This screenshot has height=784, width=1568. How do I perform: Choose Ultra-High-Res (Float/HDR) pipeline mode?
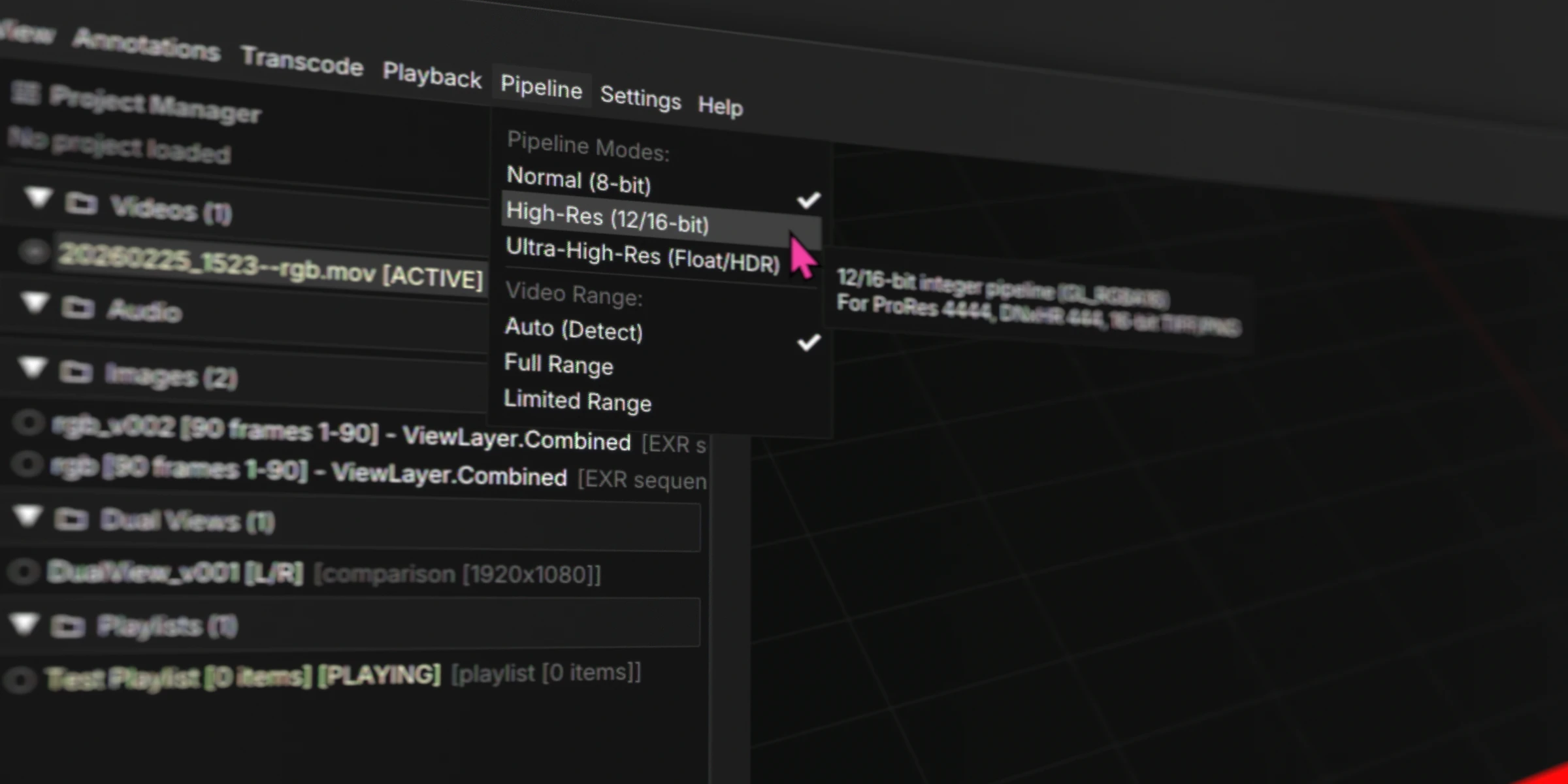(642, 255)
